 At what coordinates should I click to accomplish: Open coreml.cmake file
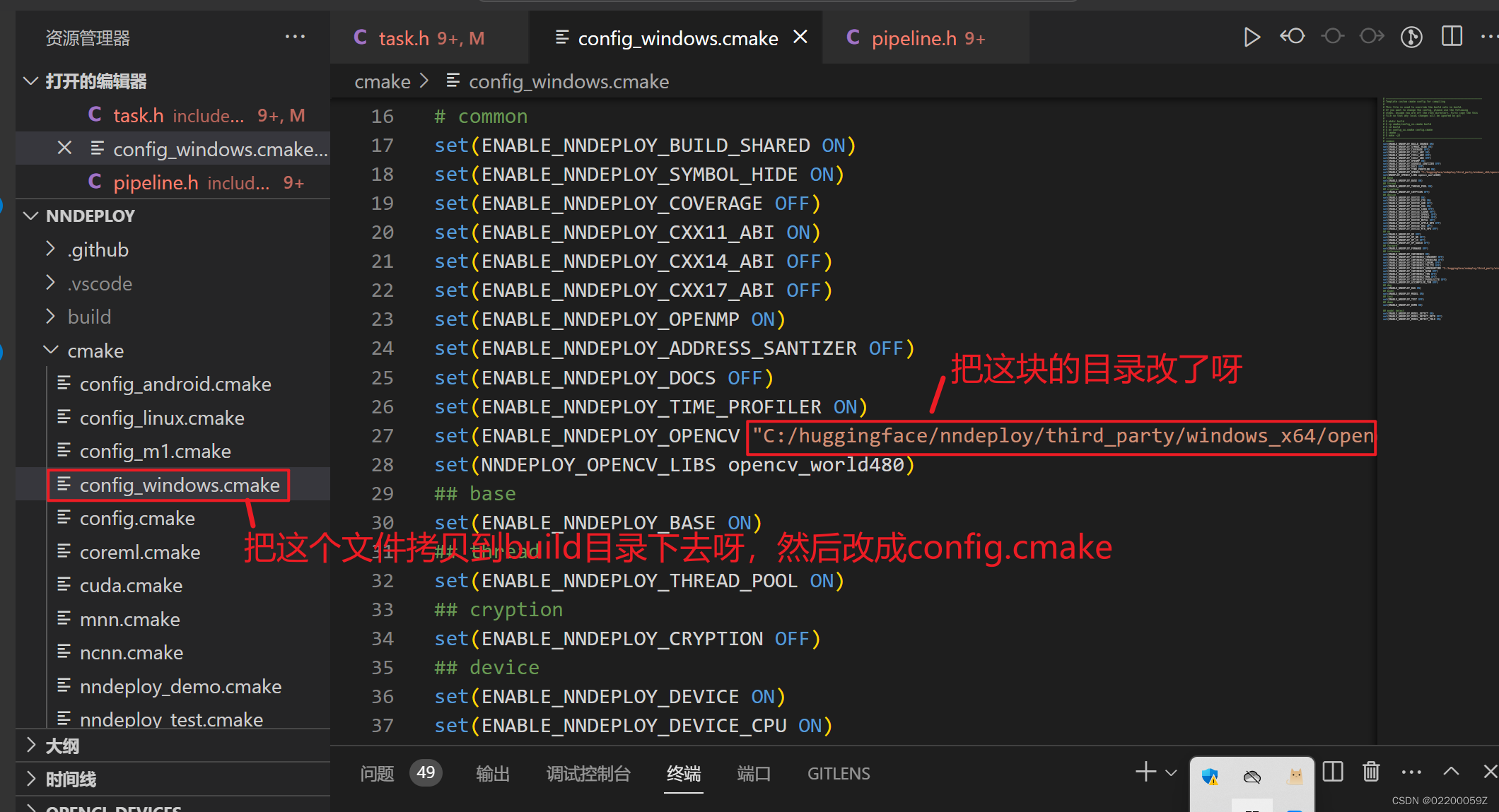(140, 552)
